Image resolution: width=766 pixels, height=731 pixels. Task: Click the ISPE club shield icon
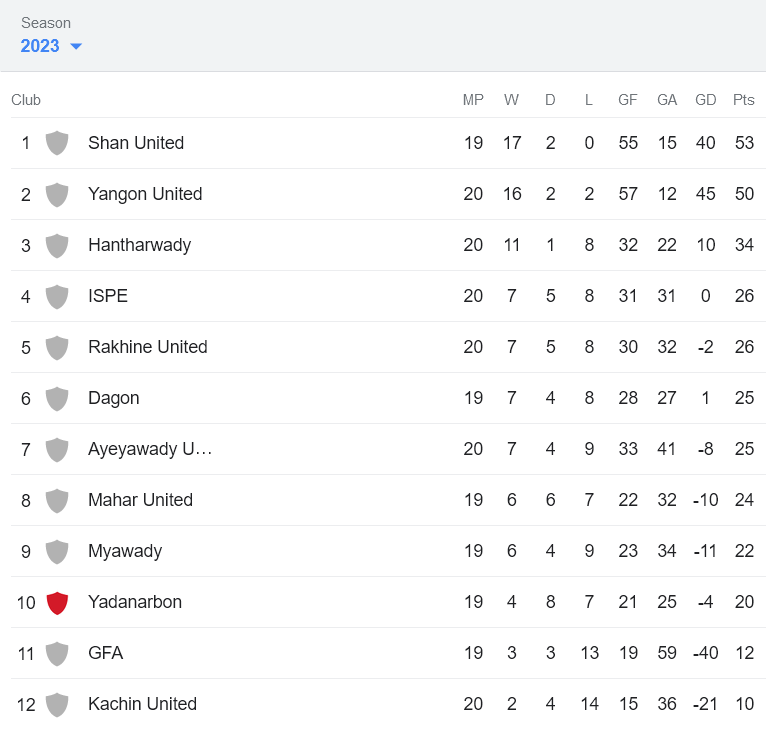click(x=57, y=296)
